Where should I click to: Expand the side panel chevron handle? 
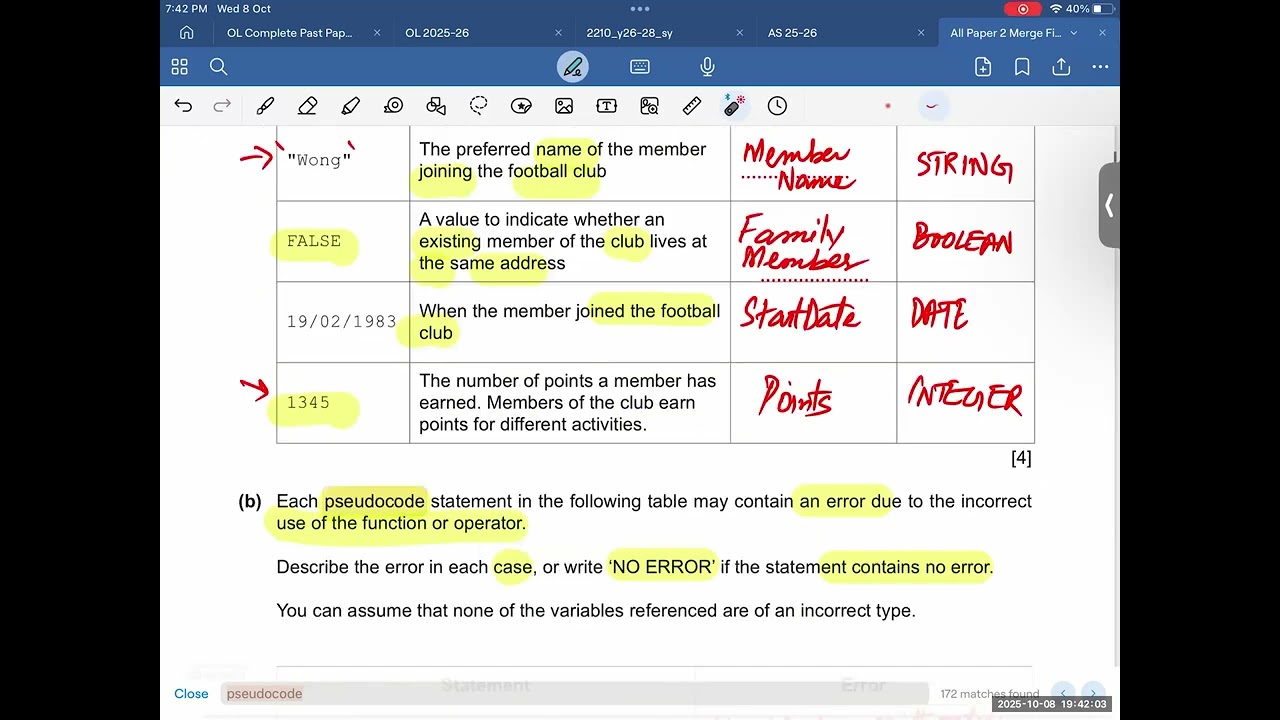(x=1109, y=206)
